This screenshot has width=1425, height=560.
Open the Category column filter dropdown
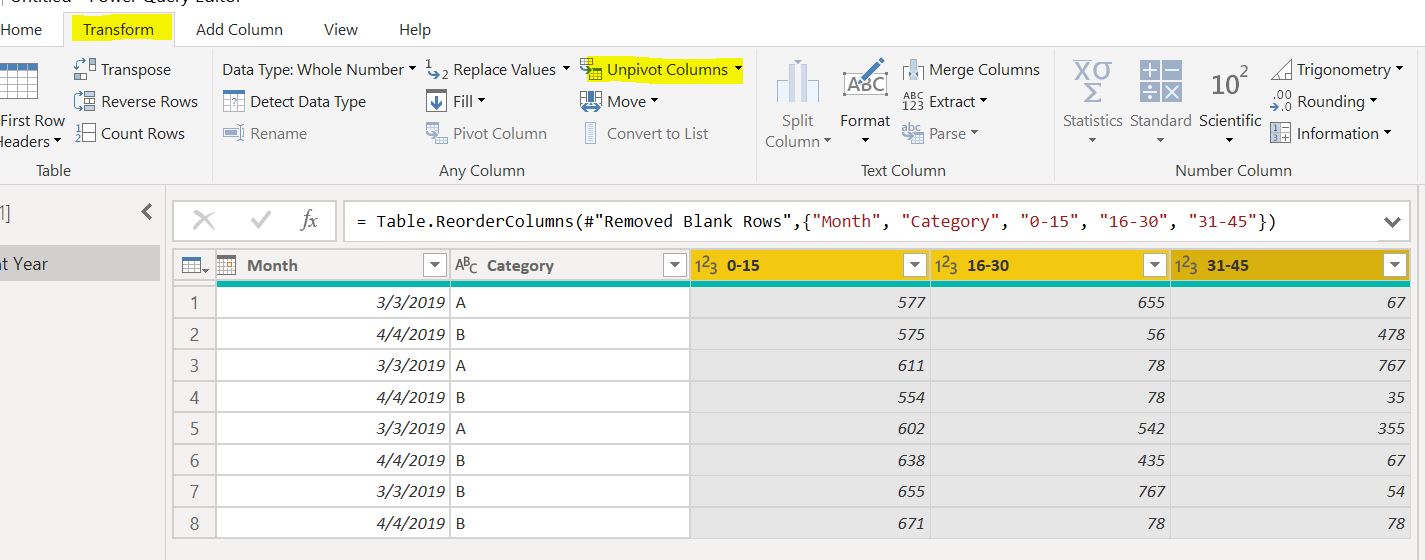[674, 265]
